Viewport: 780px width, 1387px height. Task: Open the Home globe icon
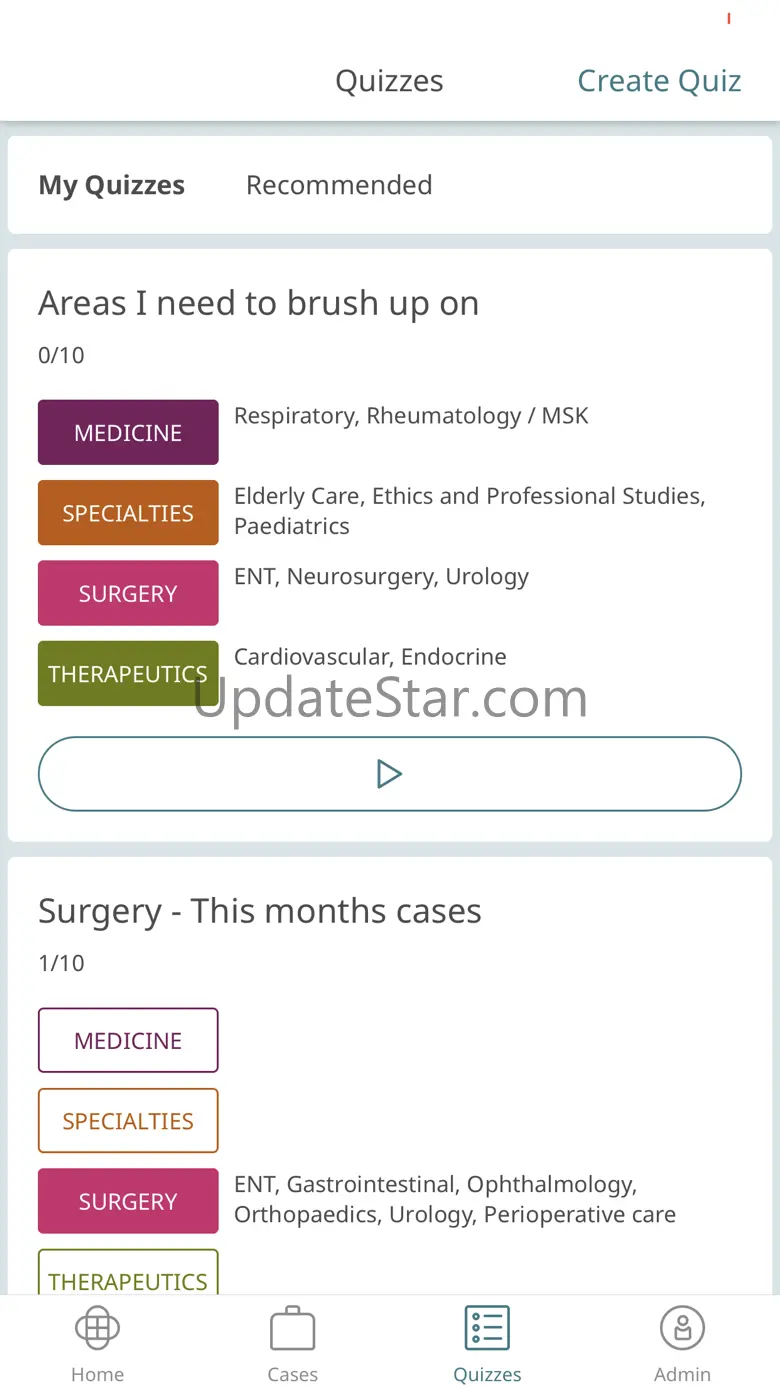97,1328
